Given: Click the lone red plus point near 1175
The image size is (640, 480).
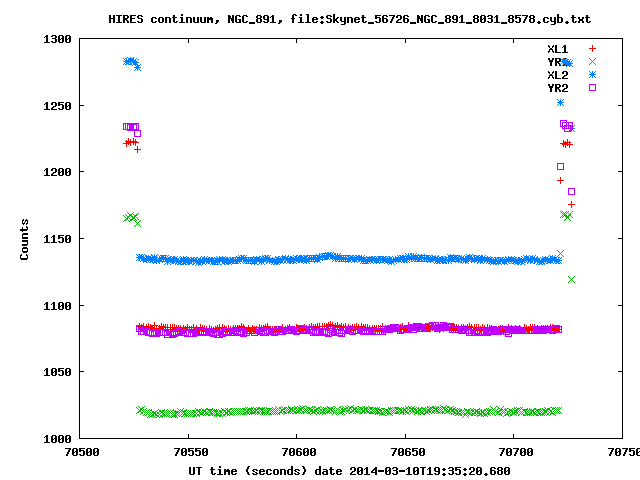Looking at the screenshot, I should 571,204.
